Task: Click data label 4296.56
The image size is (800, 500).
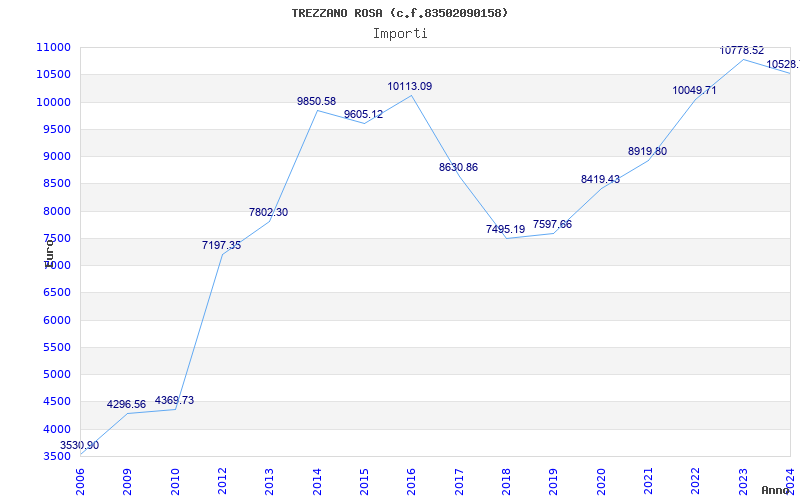Action: tap(126, 405)
